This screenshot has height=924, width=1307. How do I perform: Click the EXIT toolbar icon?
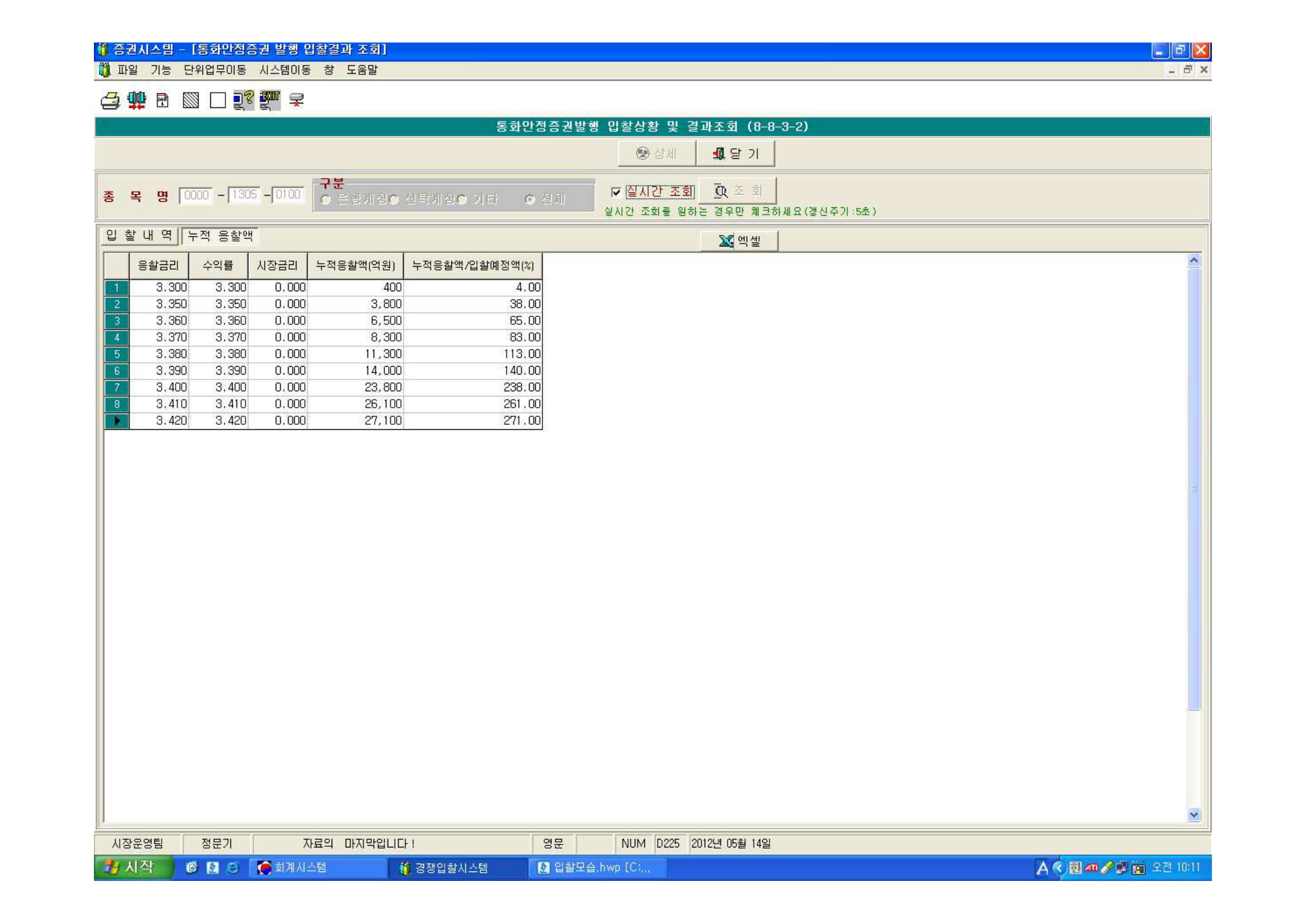coord(270,101)
